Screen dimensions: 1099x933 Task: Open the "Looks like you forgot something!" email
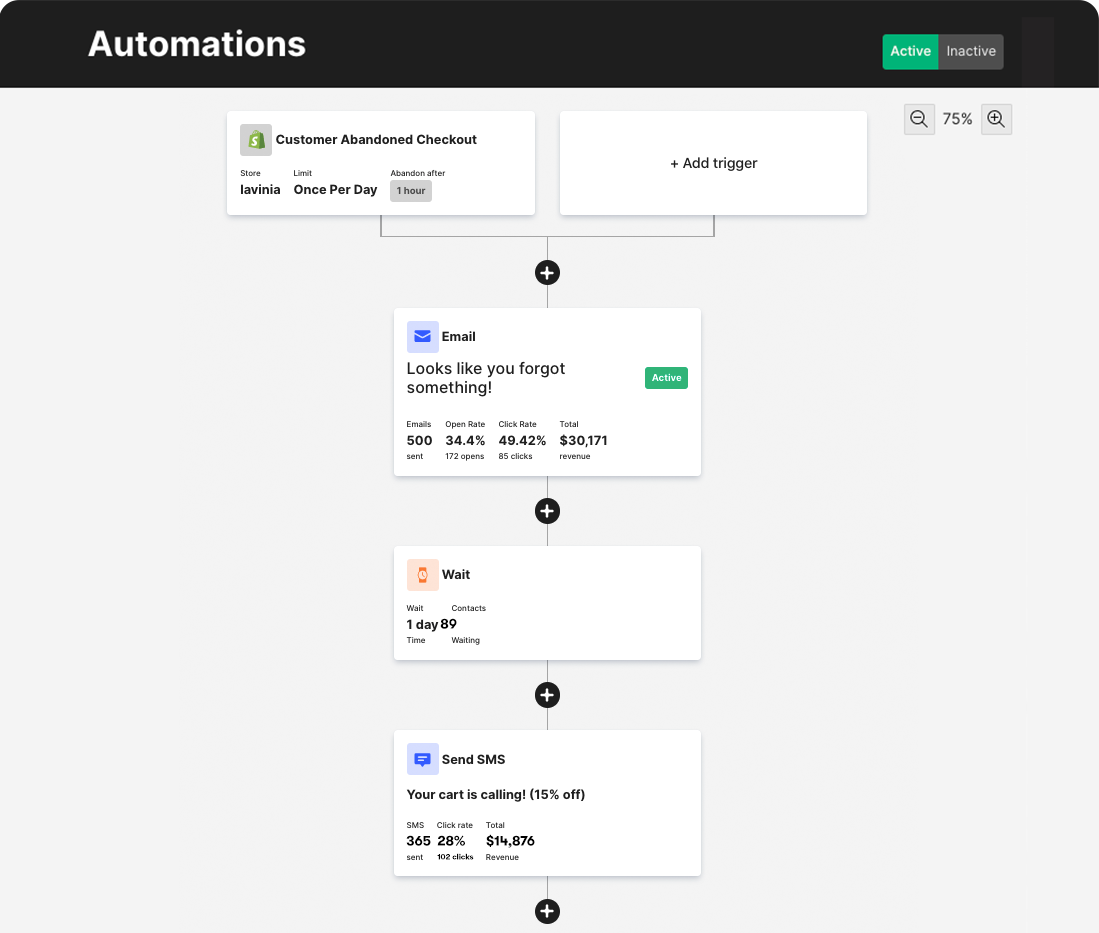point(486,378)
